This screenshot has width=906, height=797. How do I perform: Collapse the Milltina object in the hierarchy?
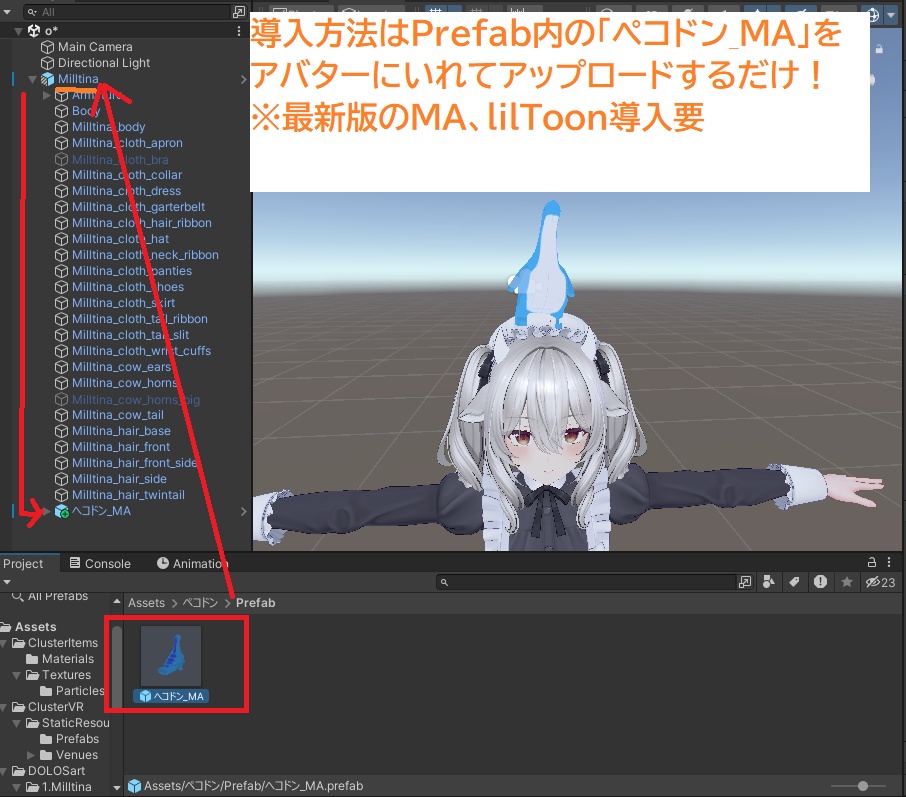pyautogui.click(x=32, y=78)
